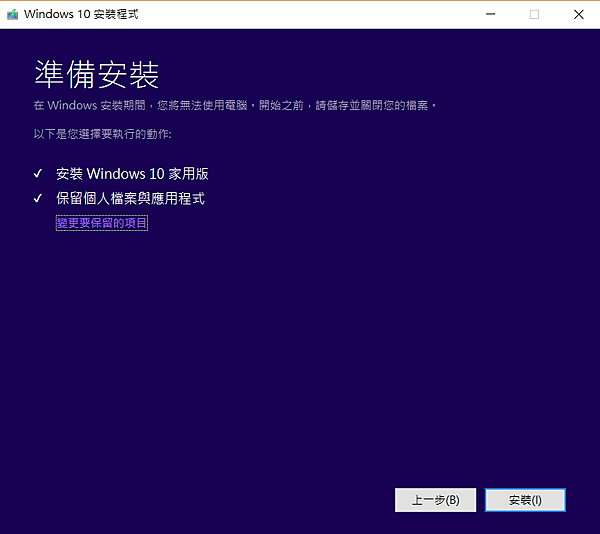
Task: Click the disabled maximize button in title bar
Action: [534, 15]
